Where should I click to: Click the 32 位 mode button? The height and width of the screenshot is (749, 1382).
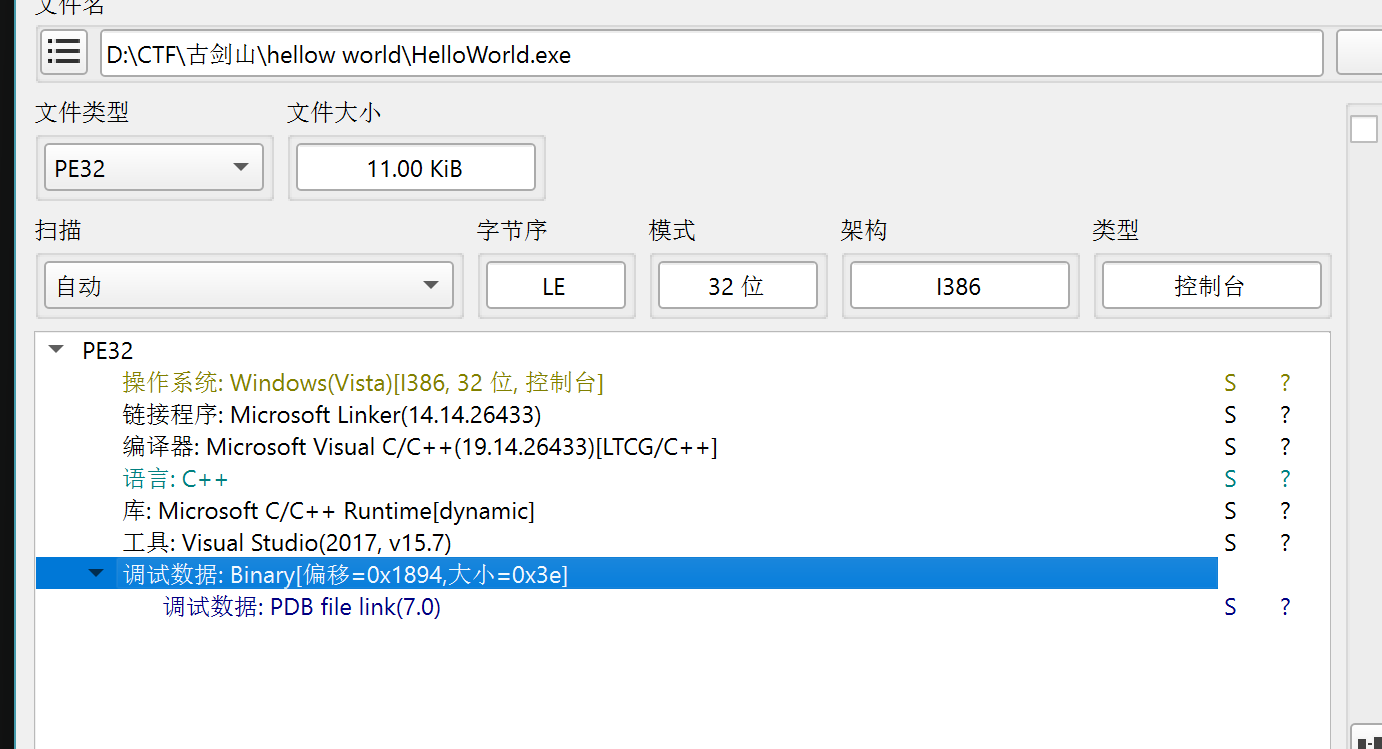coord(737,286)
